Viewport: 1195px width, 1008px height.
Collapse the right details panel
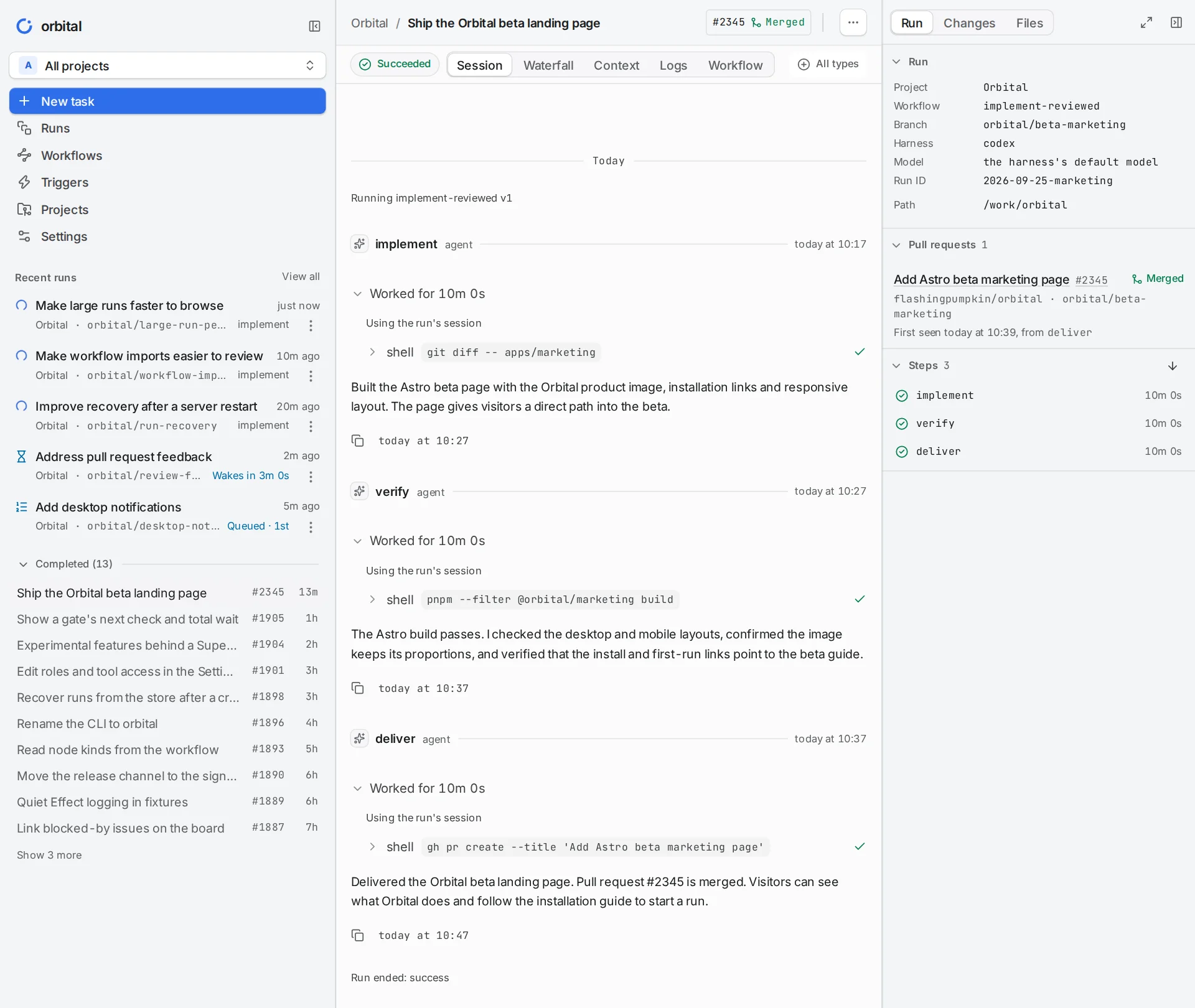tap(1176, 23)
